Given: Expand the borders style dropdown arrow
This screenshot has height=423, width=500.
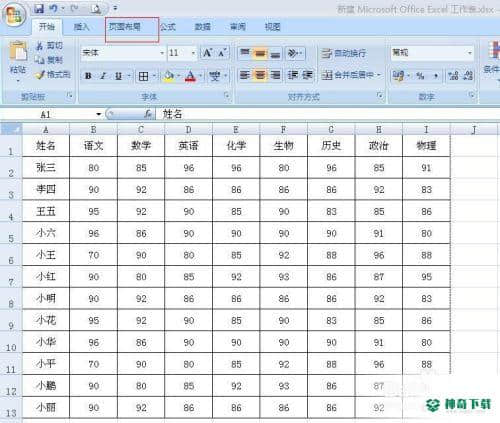Looking at the screenshot, I should click(x=154, y=76).
